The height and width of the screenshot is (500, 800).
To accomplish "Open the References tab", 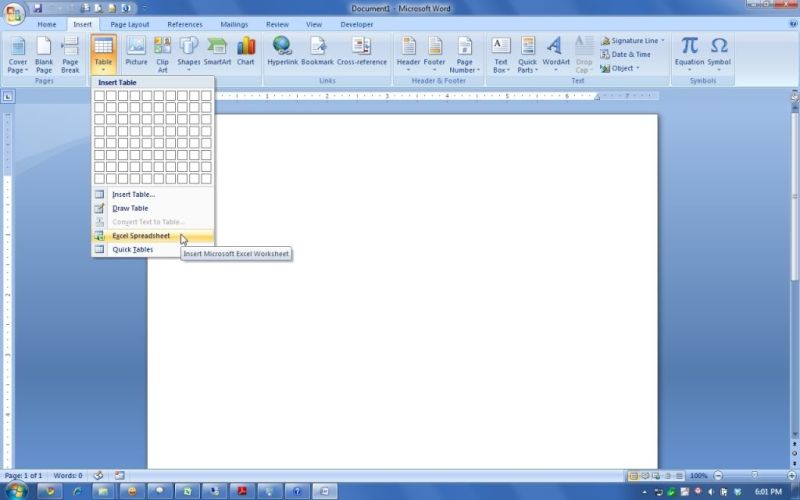I will (185, 24).
